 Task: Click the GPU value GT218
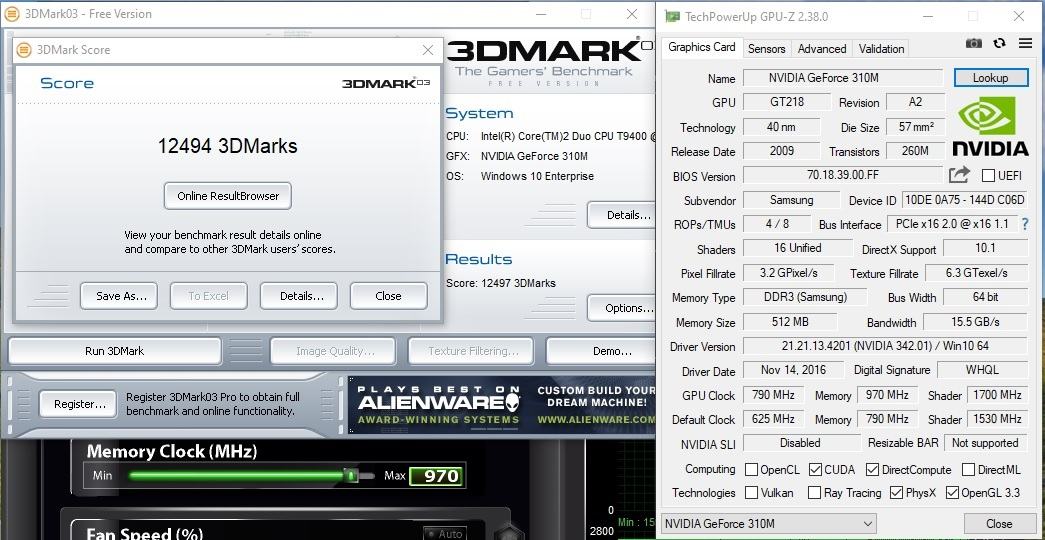[787, 102]
